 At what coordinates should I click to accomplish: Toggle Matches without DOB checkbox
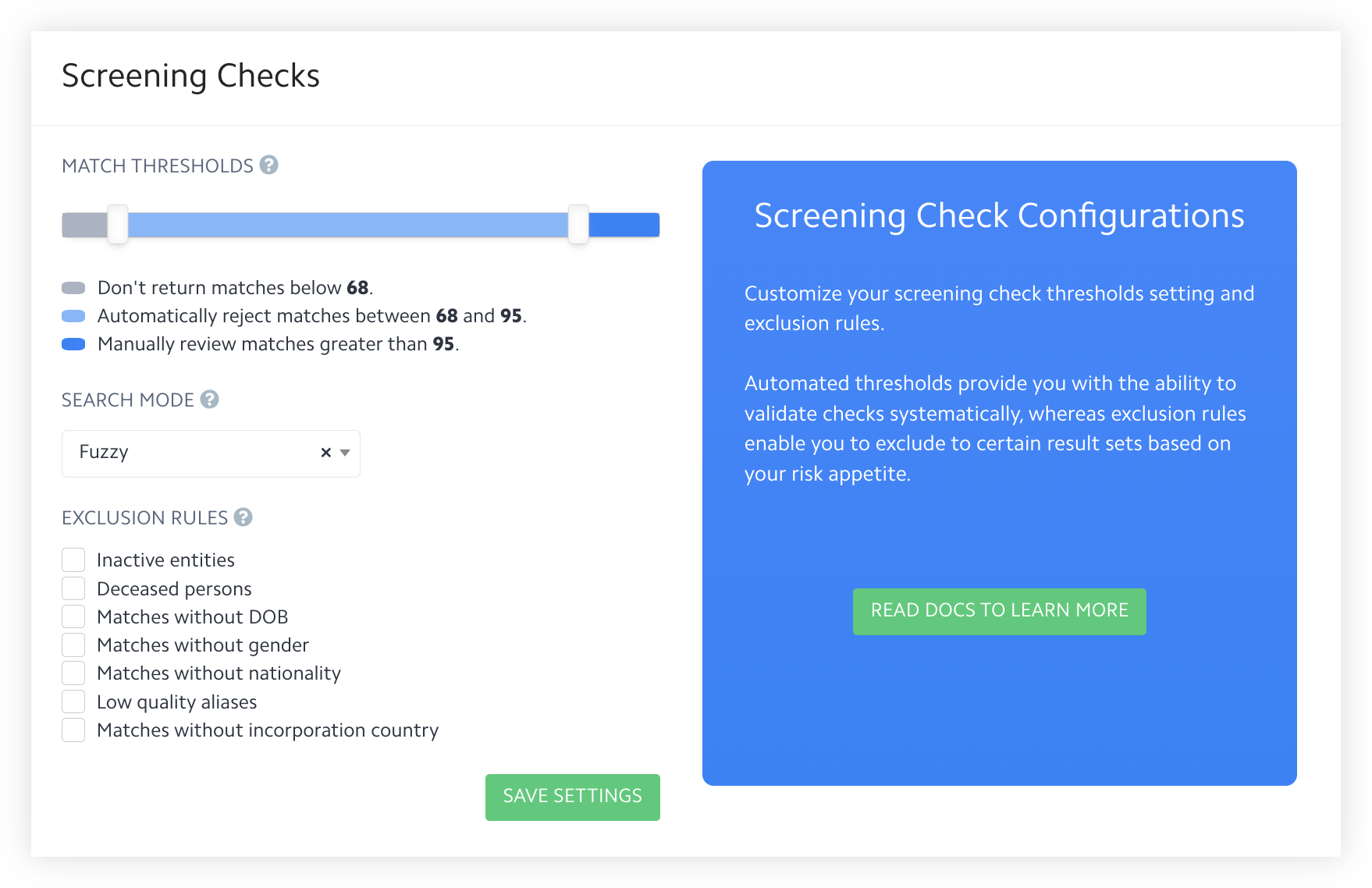(73, 616)
